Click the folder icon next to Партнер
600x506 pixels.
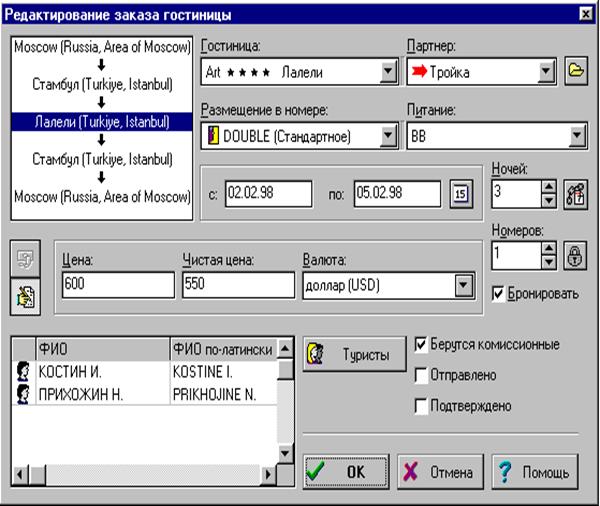pos(576,72)
